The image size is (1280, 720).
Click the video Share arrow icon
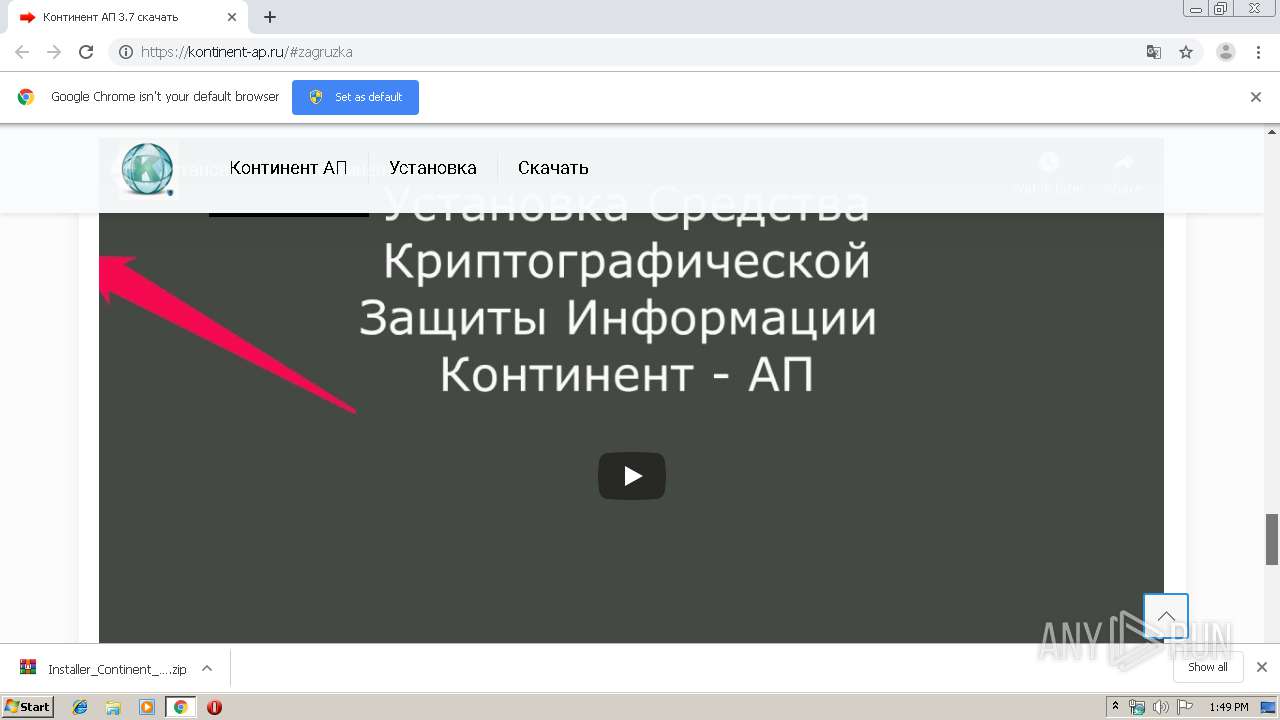coord(1124,162)
